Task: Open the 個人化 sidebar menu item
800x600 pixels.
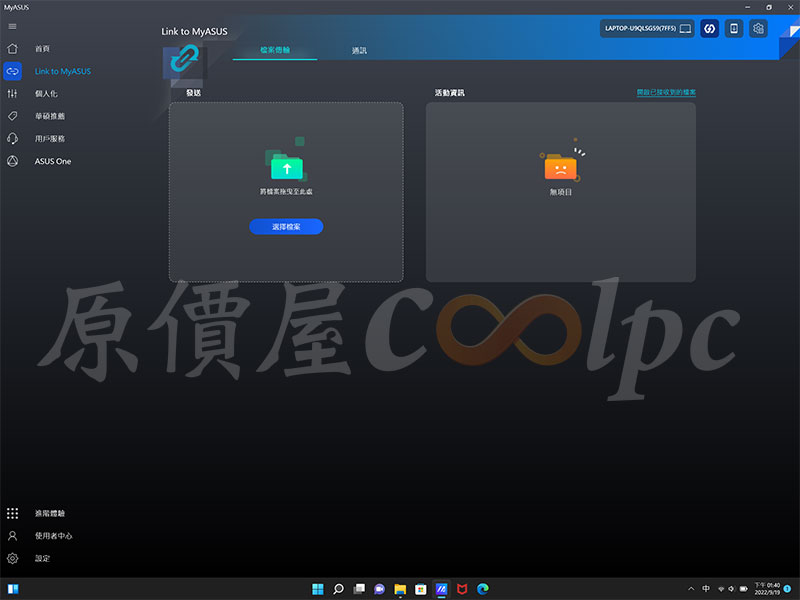Action: [x=46, y=93]
